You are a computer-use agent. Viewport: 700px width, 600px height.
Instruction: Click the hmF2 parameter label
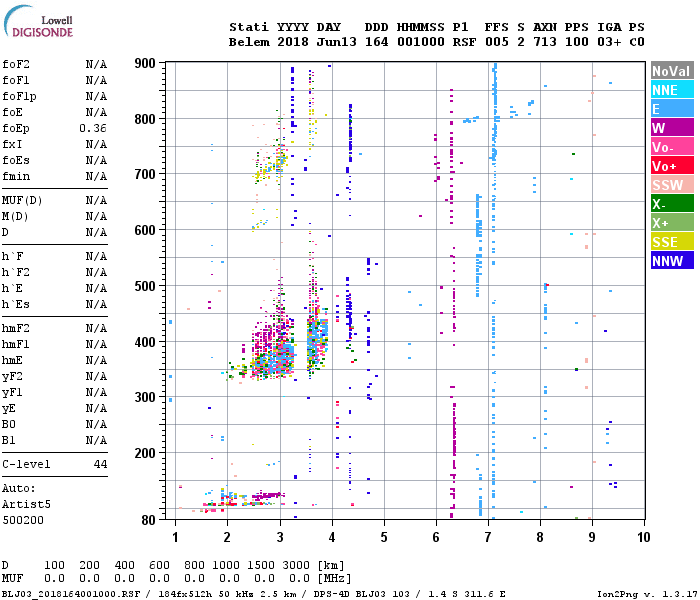[16, 329]
